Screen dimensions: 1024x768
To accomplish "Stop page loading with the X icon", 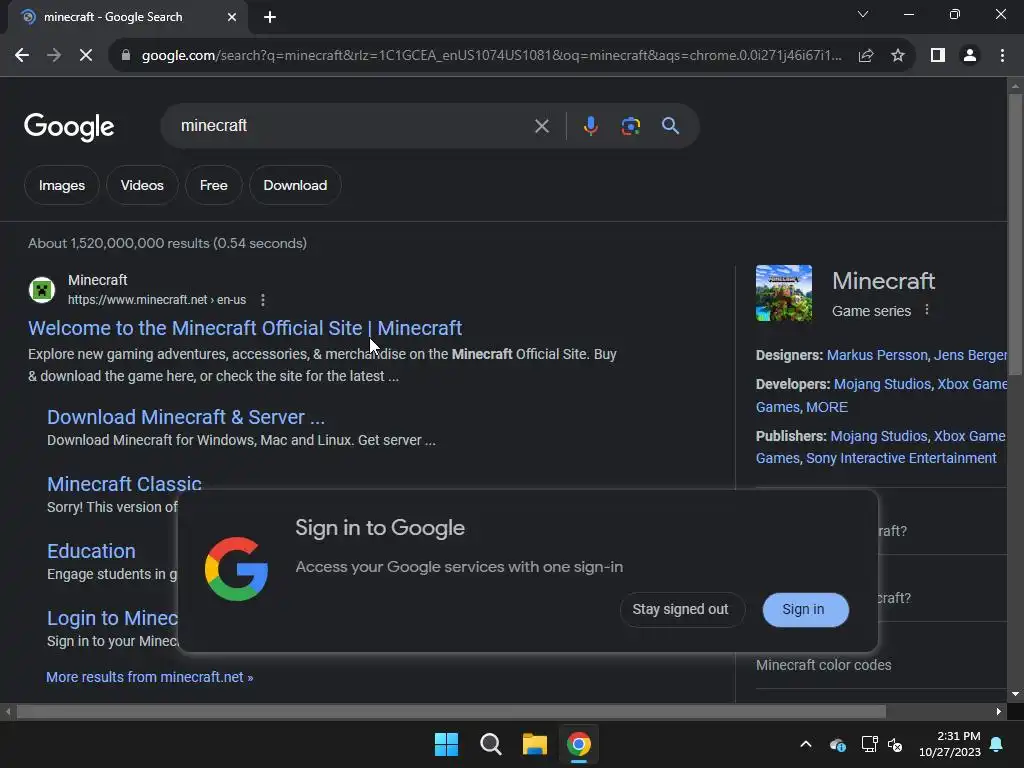I will point(86,56).
